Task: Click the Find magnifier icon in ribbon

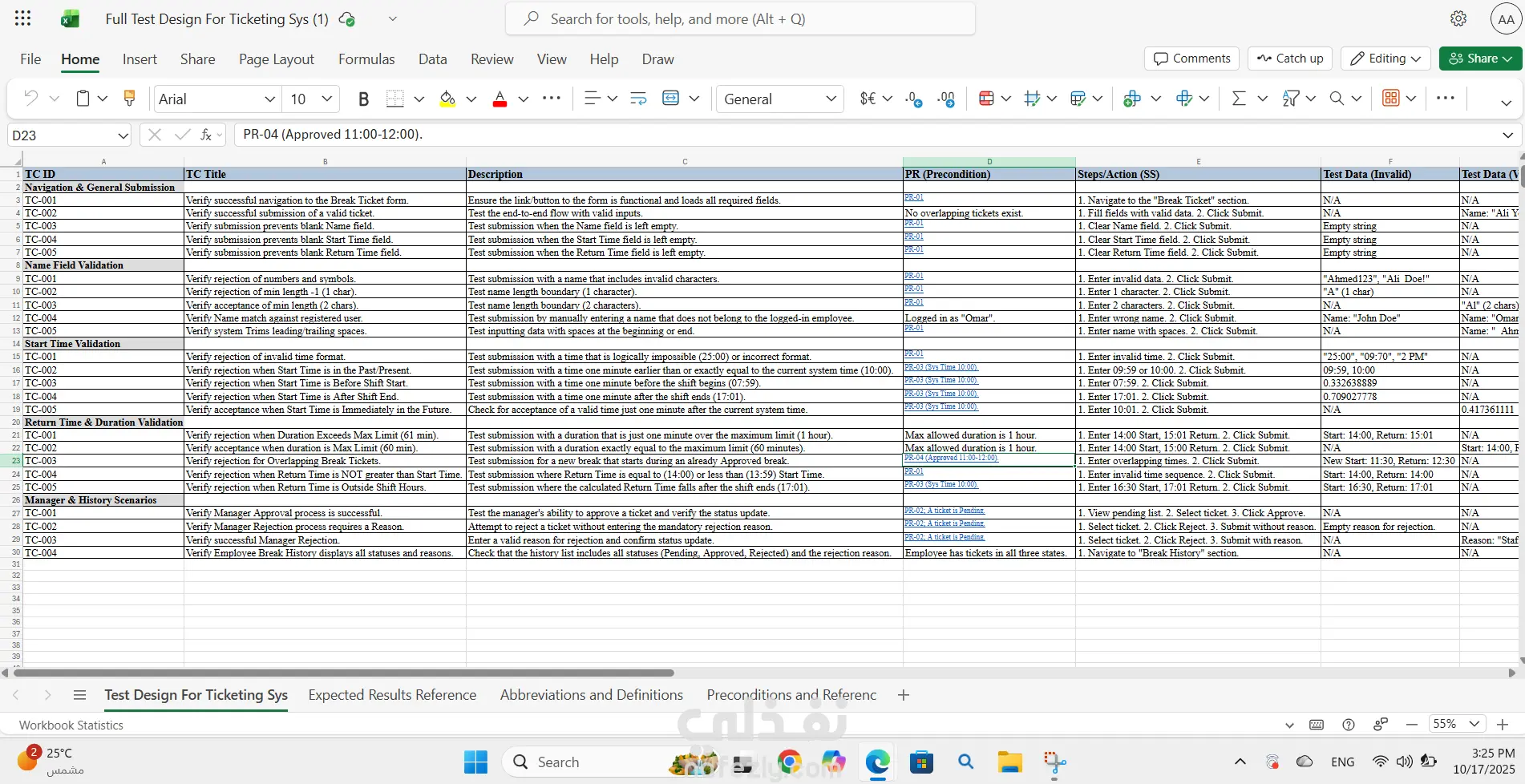Action: pos(1337,99)
